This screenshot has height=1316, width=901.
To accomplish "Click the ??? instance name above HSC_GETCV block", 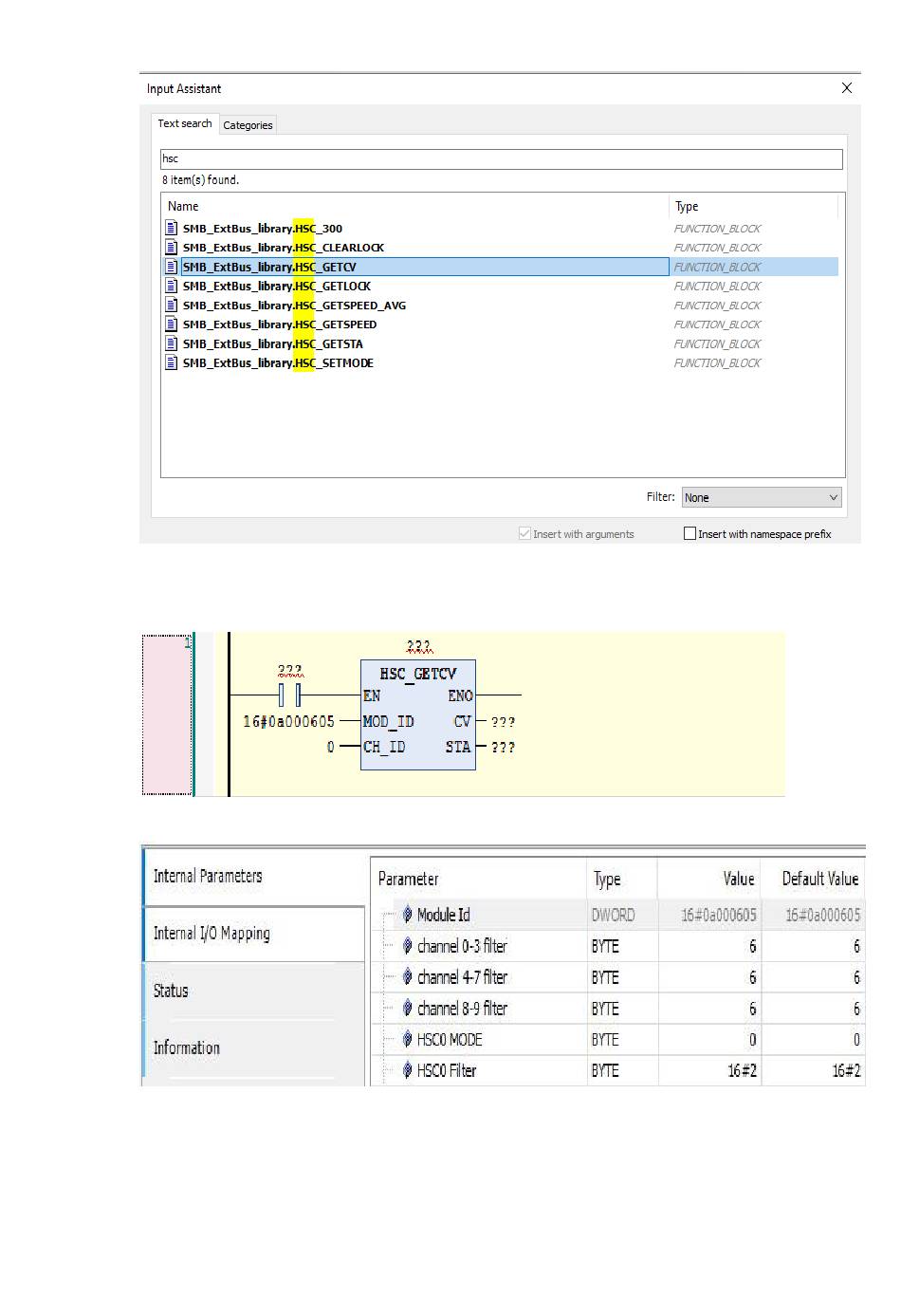I will [418, 646].
